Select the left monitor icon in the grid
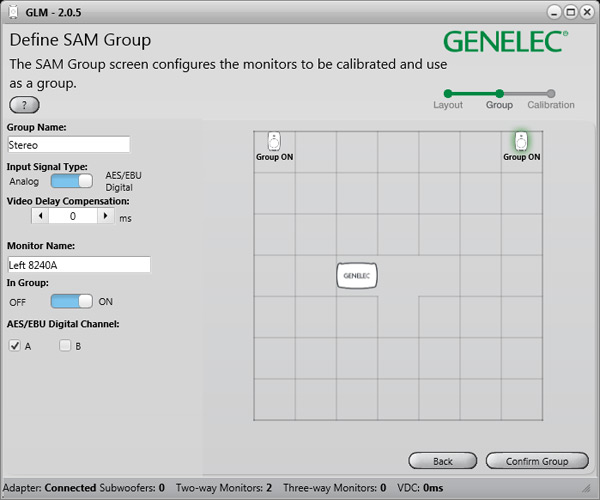The image size is (600, 500). (274, 142)
